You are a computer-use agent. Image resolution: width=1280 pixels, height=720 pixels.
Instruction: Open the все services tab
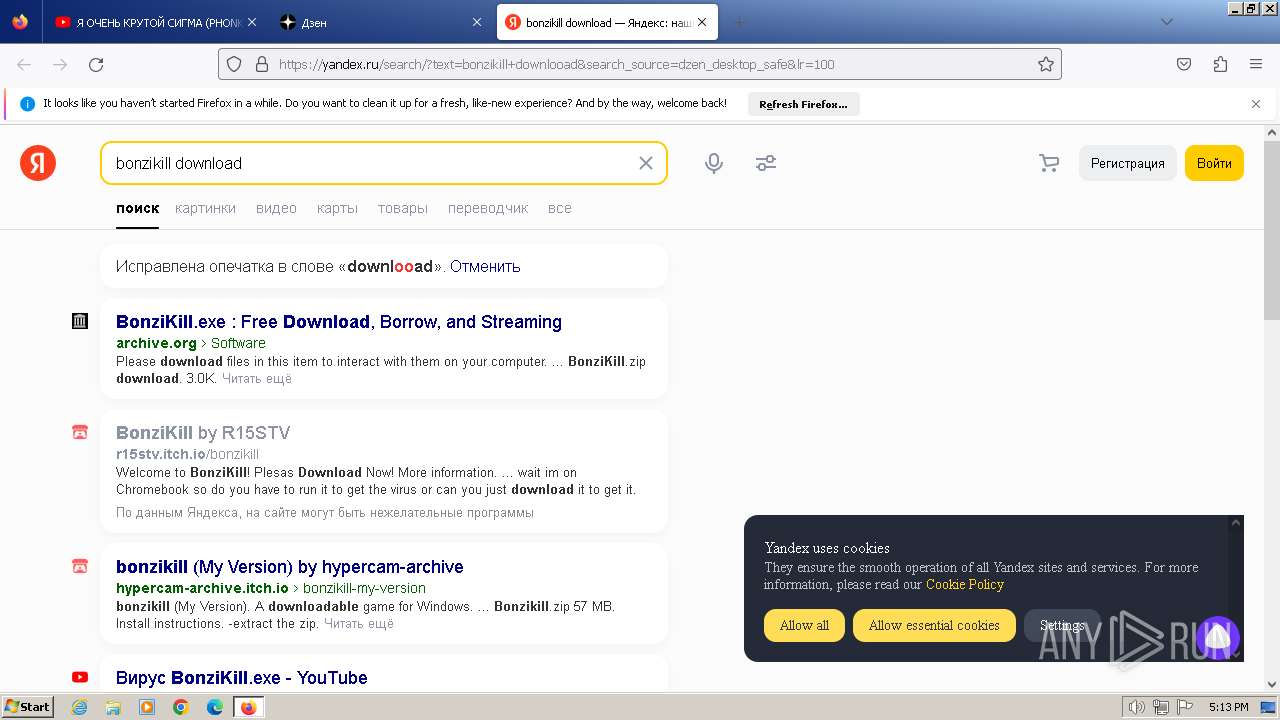tap(560, 208)
